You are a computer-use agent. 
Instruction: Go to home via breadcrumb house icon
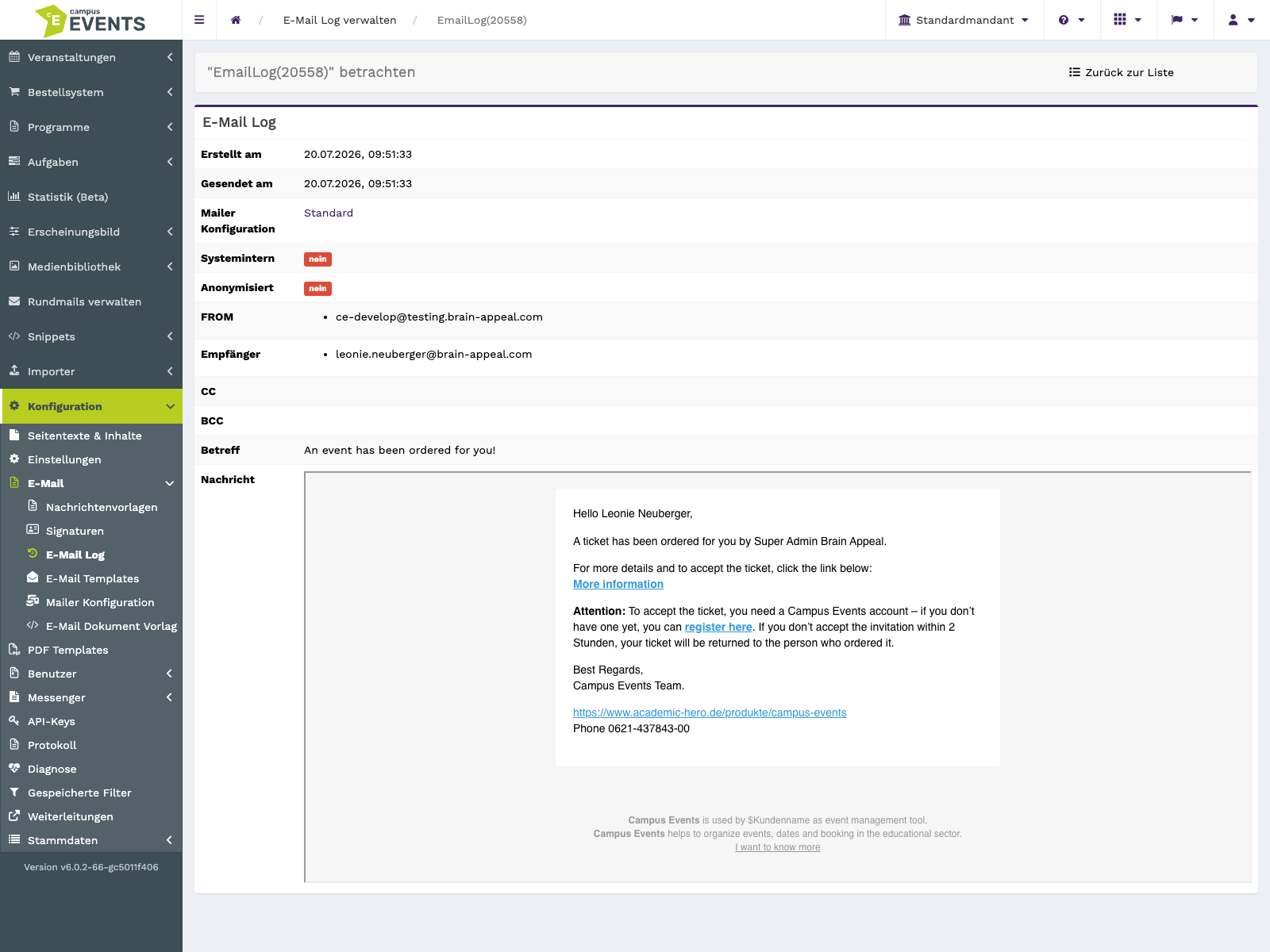pos(236,20)
